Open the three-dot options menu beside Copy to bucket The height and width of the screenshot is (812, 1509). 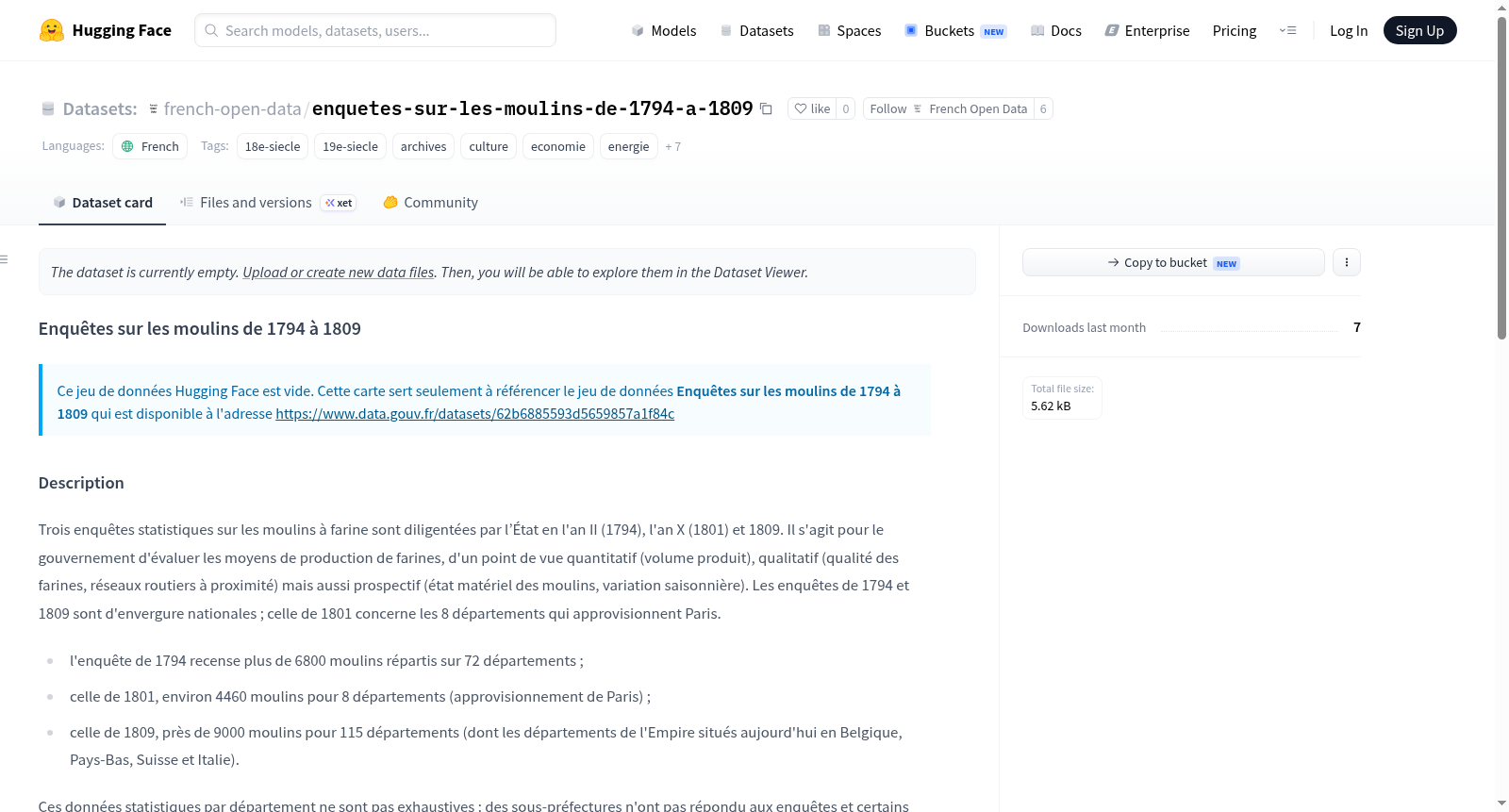coord(1347,262)
